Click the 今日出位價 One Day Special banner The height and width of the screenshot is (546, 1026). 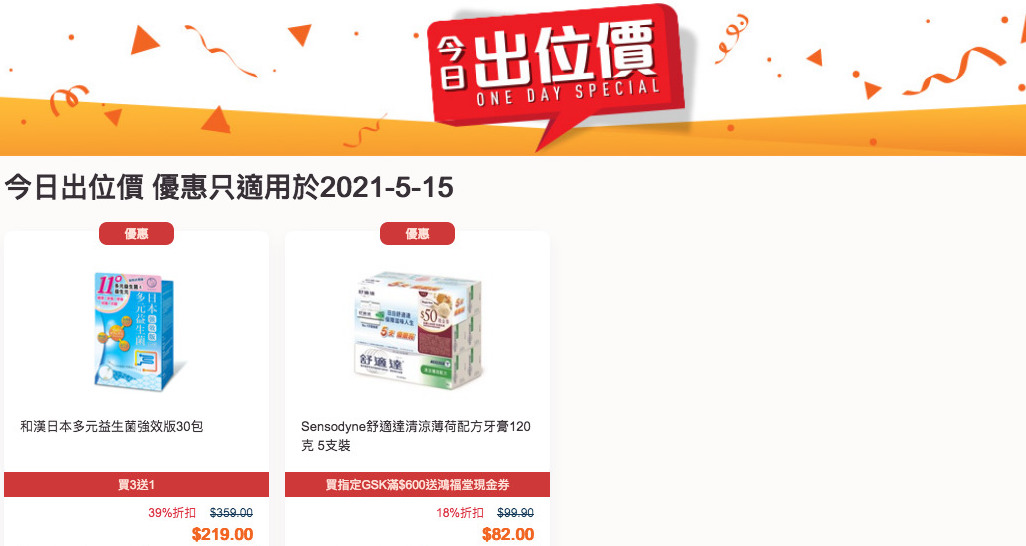click(x=513, y=77)
